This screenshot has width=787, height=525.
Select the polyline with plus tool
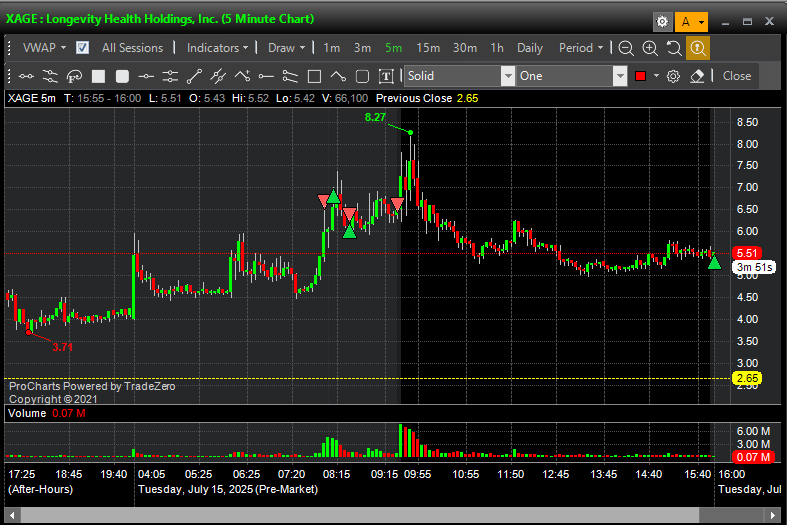coord(242,76)
